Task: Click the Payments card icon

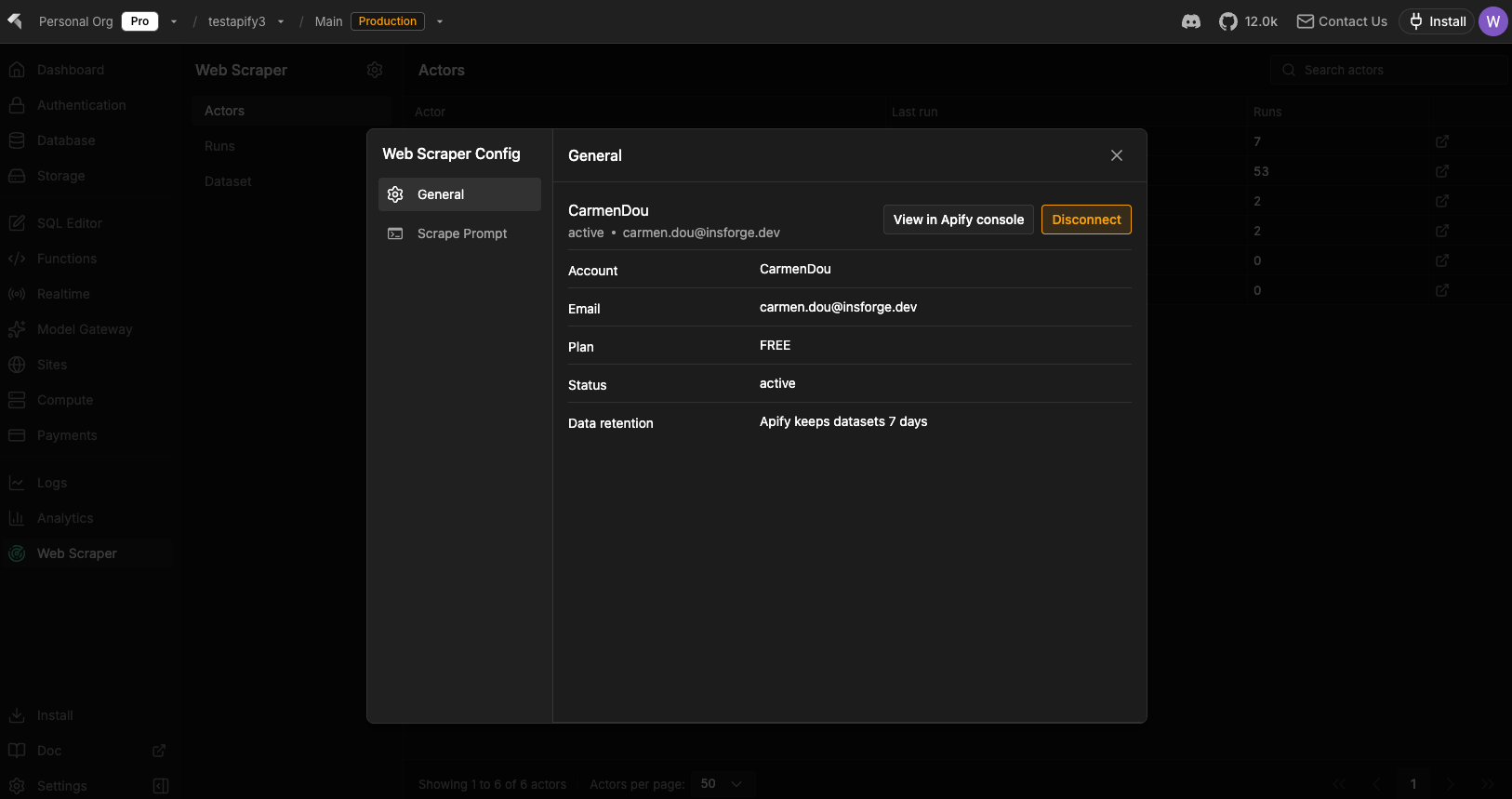Action: click(x=17, y=435)
